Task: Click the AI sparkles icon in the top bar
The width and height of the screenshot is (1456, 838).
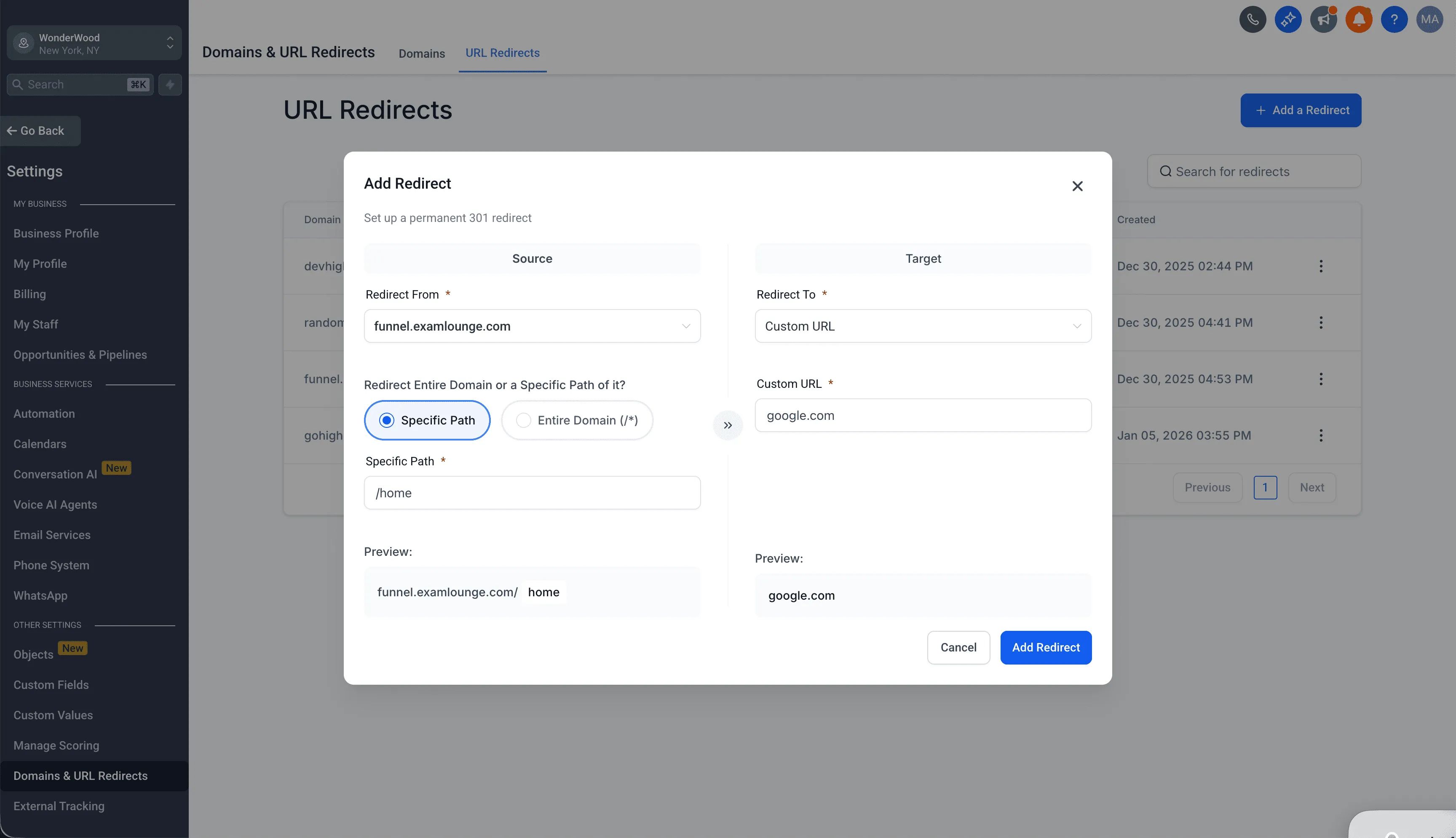Action: (x=1288, y=19)
